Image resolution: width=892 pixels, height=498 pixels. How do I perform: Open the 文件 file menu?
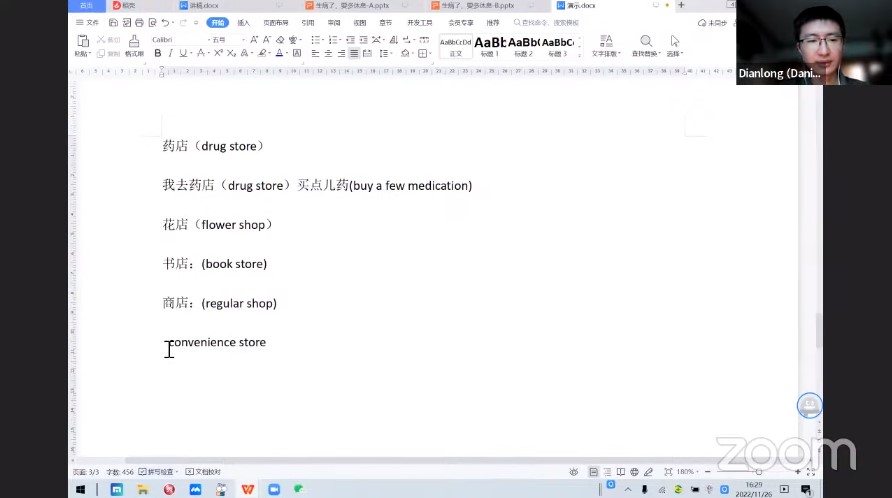88,23
